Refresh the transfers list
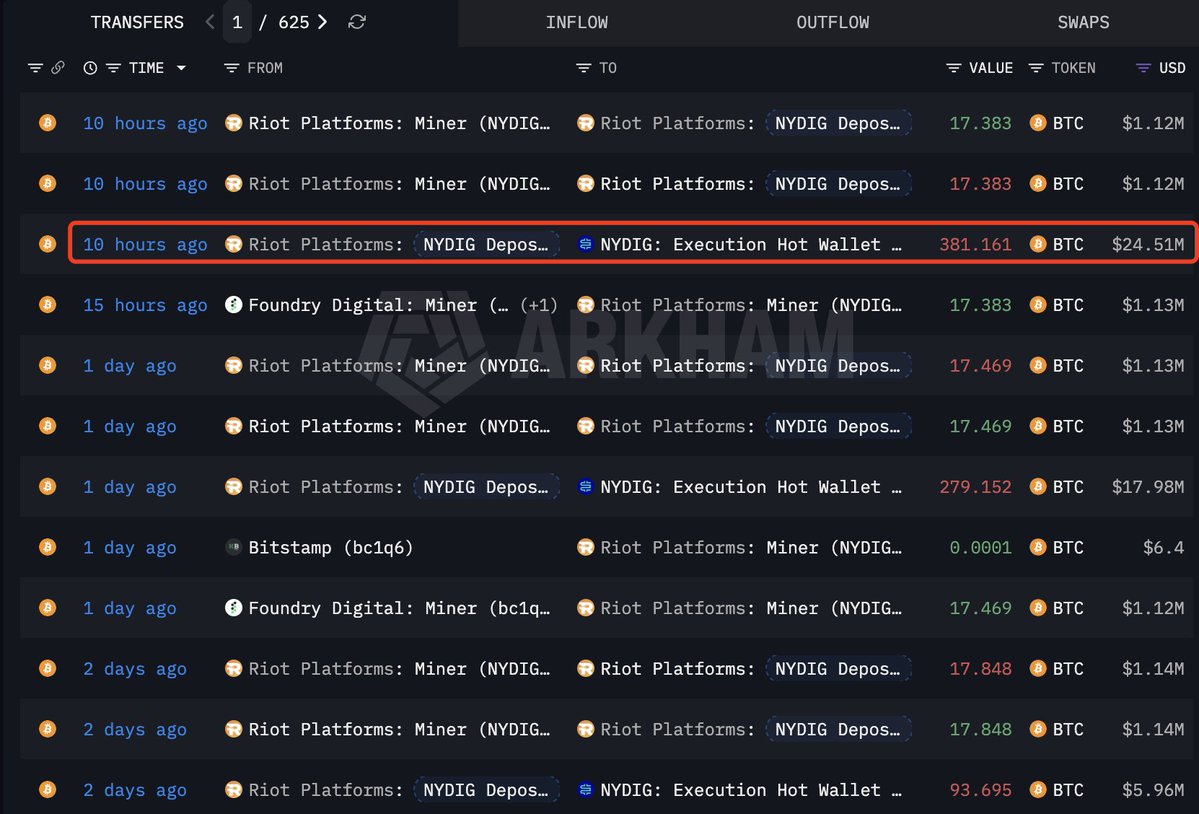The width and height of the screenshot is (1199, 814). [357, 22]
